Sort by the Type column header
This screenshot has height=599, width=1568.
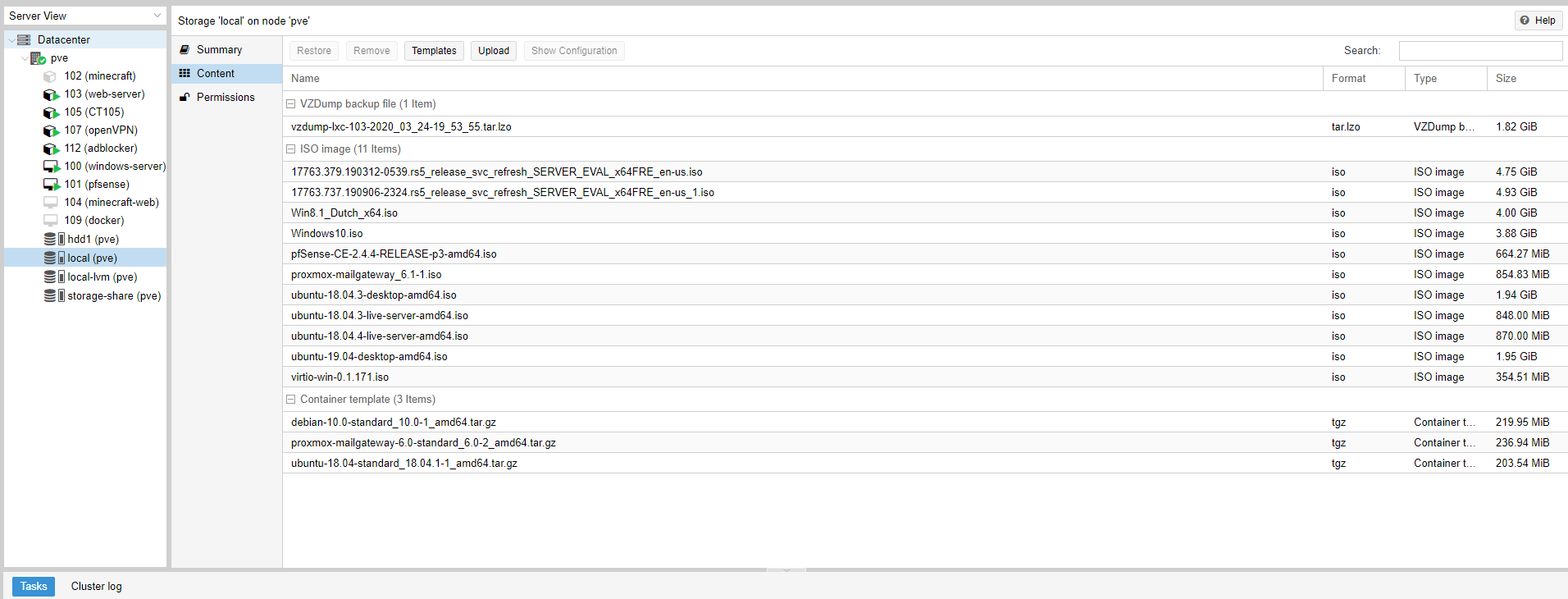coord(1446,79)
